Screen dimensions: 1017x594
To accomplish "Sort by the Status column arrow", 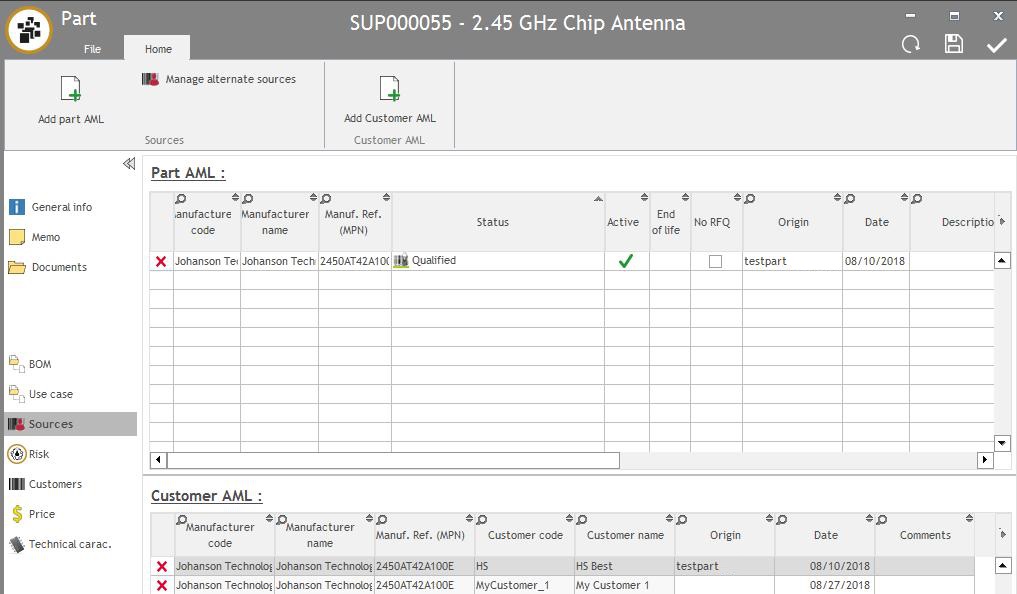I will [x=598, y=199].
